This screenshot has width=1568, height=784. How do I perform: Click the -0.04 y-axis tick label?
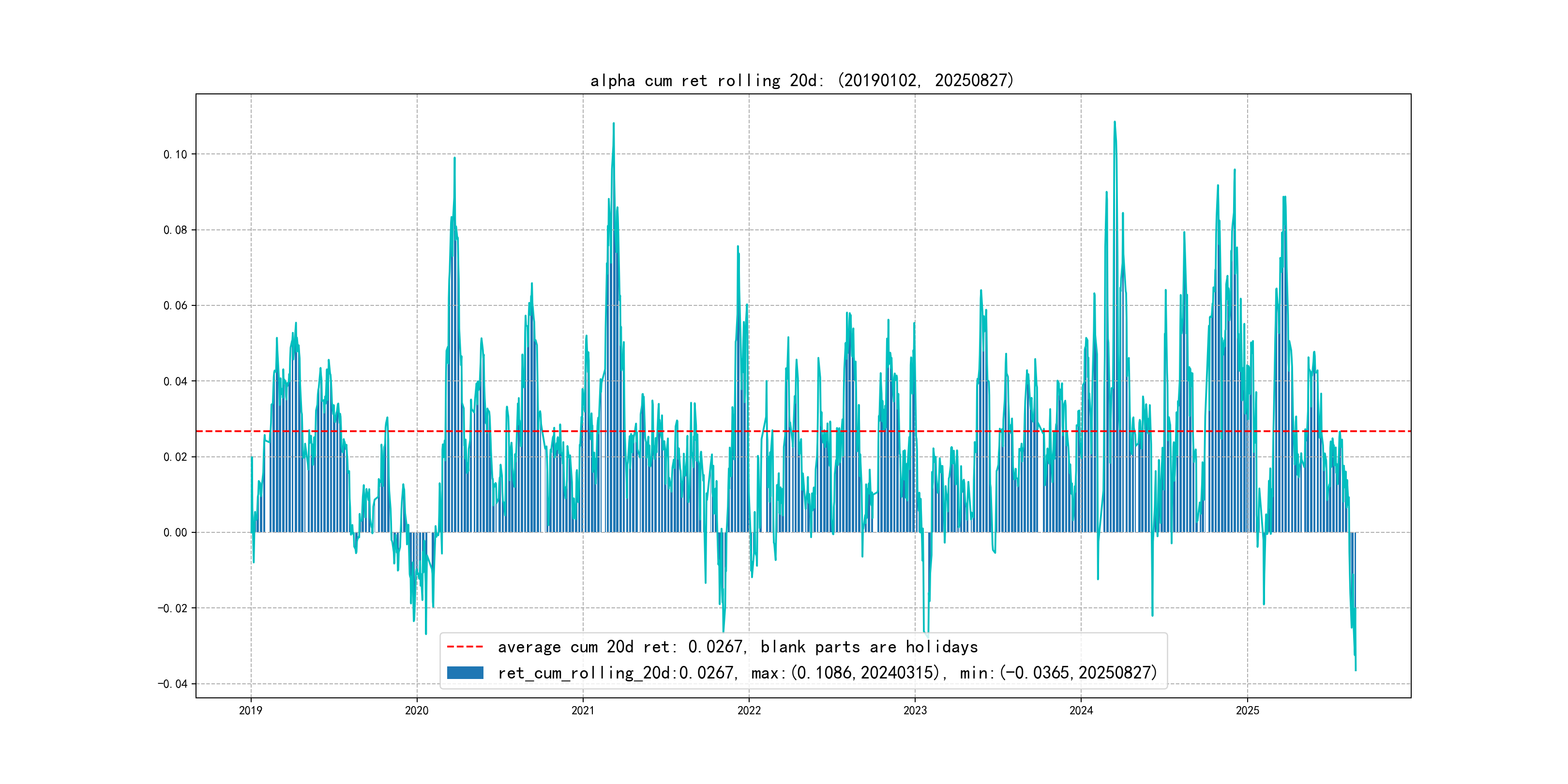pos(173,683)
